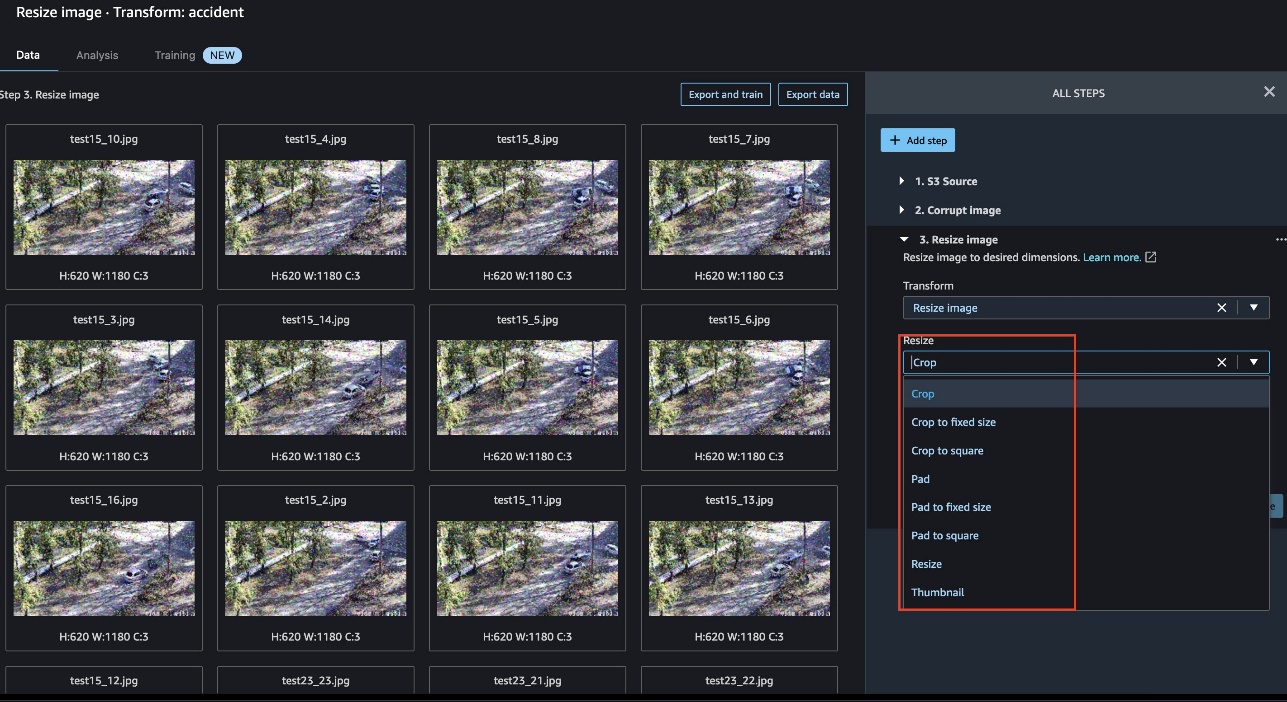Click the Step 3. Resize image heading

click(x=49, y=95)
